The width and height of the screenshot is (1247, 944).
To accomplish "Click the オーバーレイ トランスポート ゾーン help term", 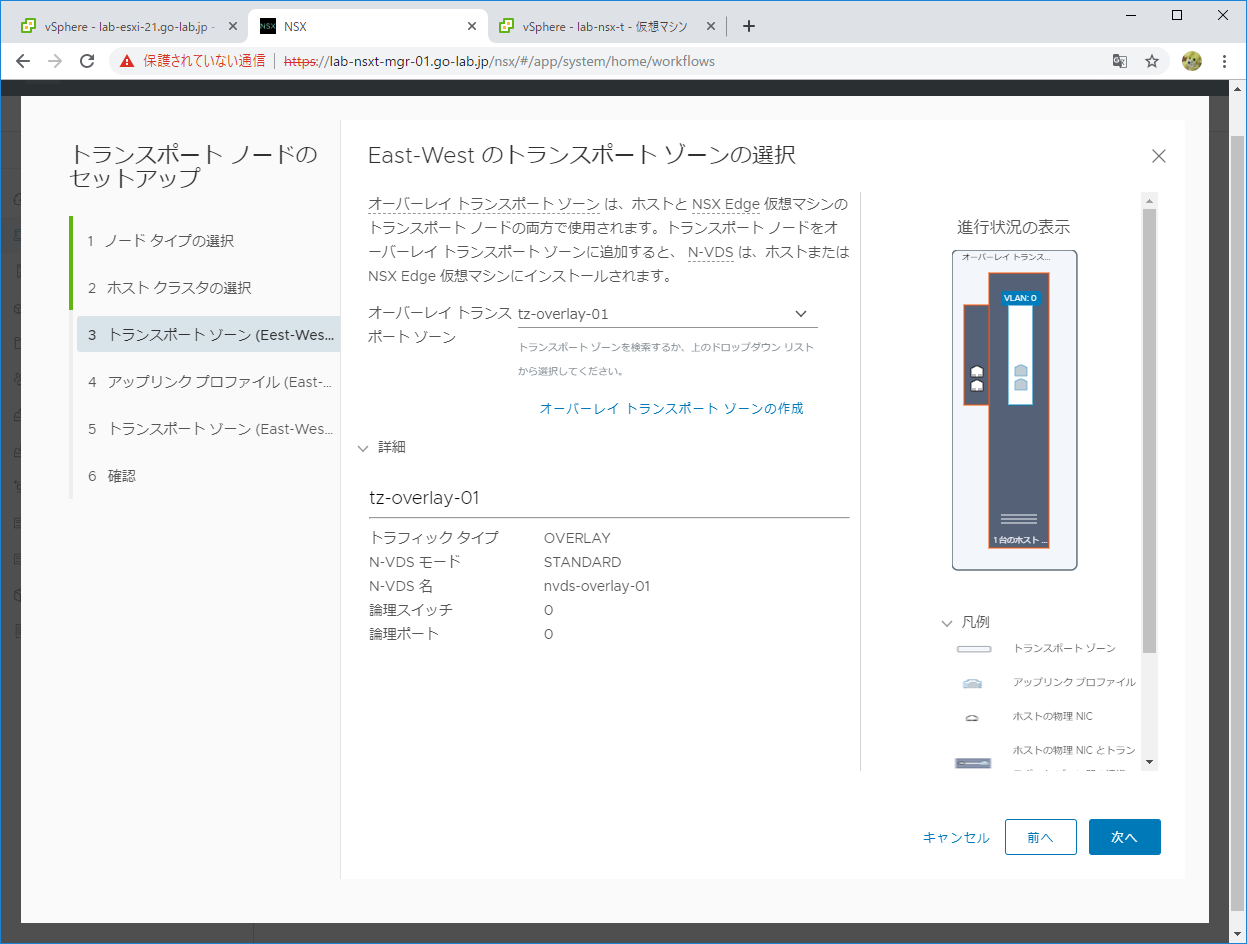I will click(484, 204).
